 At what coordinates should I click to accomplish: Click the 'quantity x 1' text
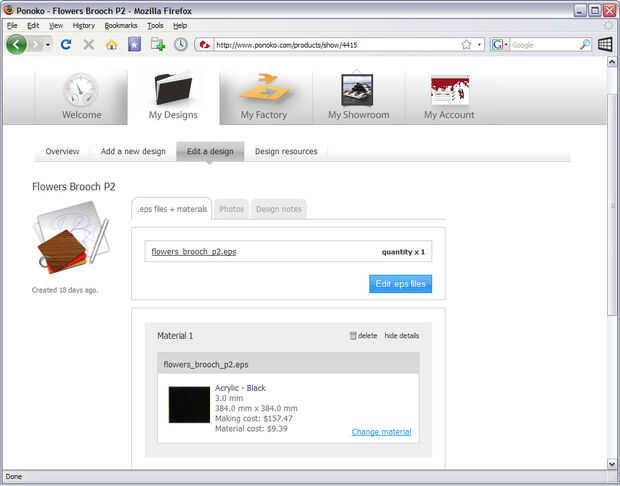[x=403, y=252]
